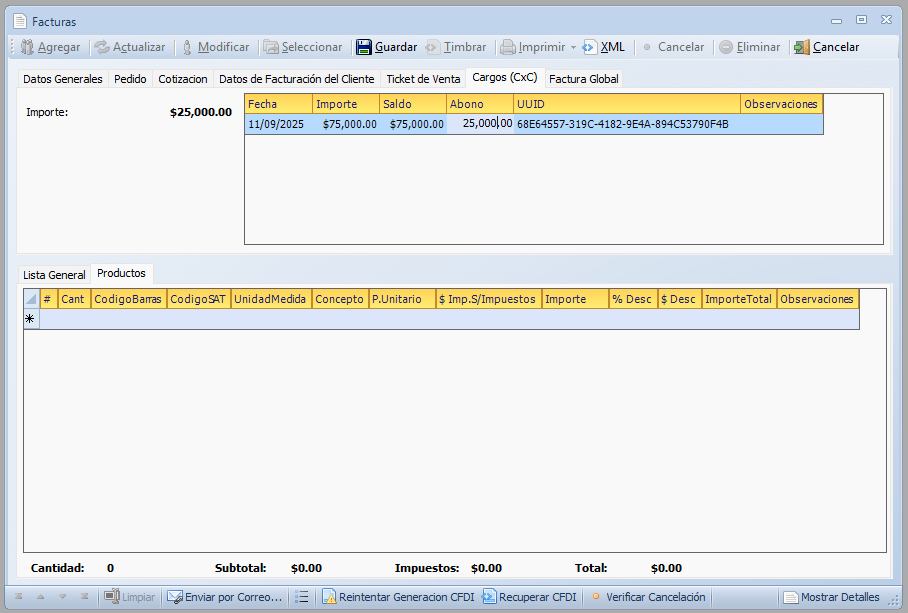Click the Concepto column header in Productos
Image resolution: width=908 pixels, height=613 pixels.
339,299
